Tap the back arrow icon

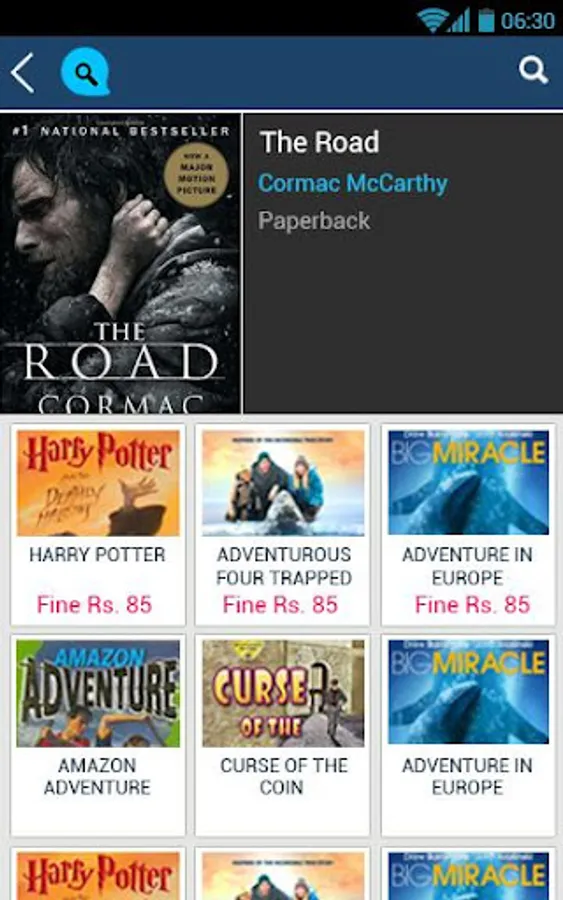[x=23, y=73]
